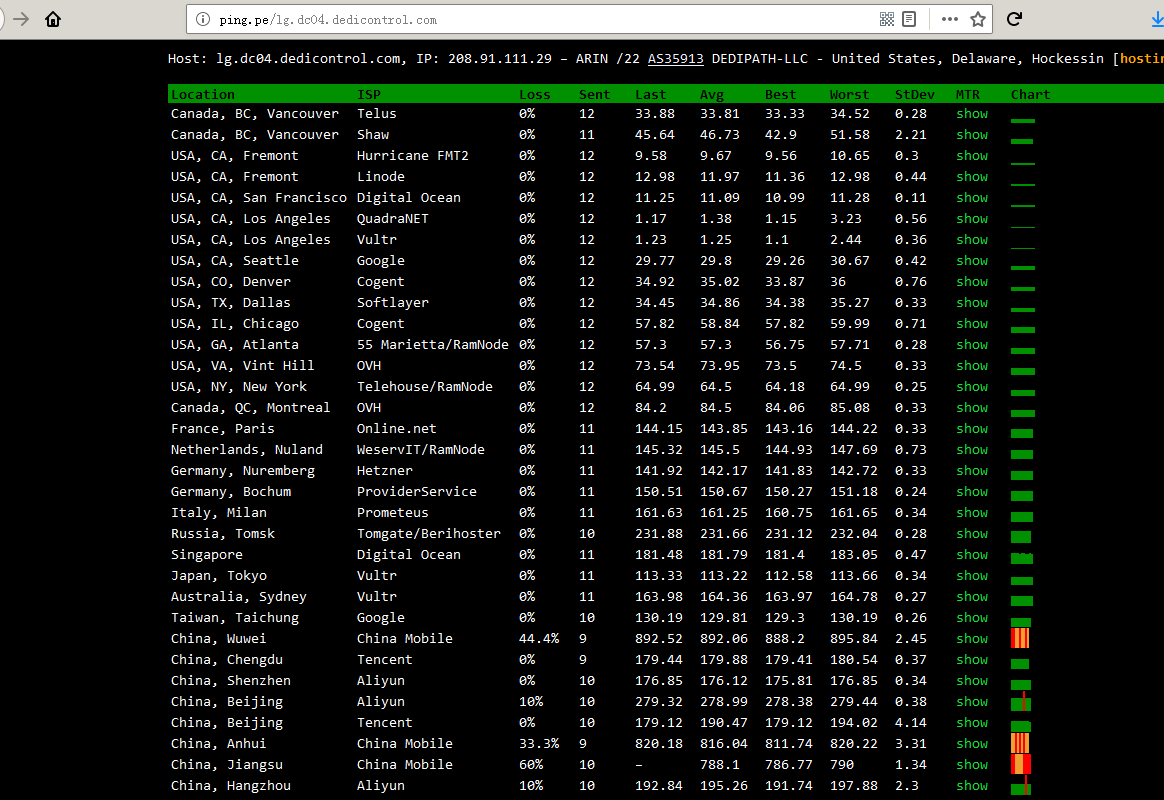The image size is (1164, 800).
Task: Show MTR for San Francisco Digital Ocean row
Action: tap(972, 197)
